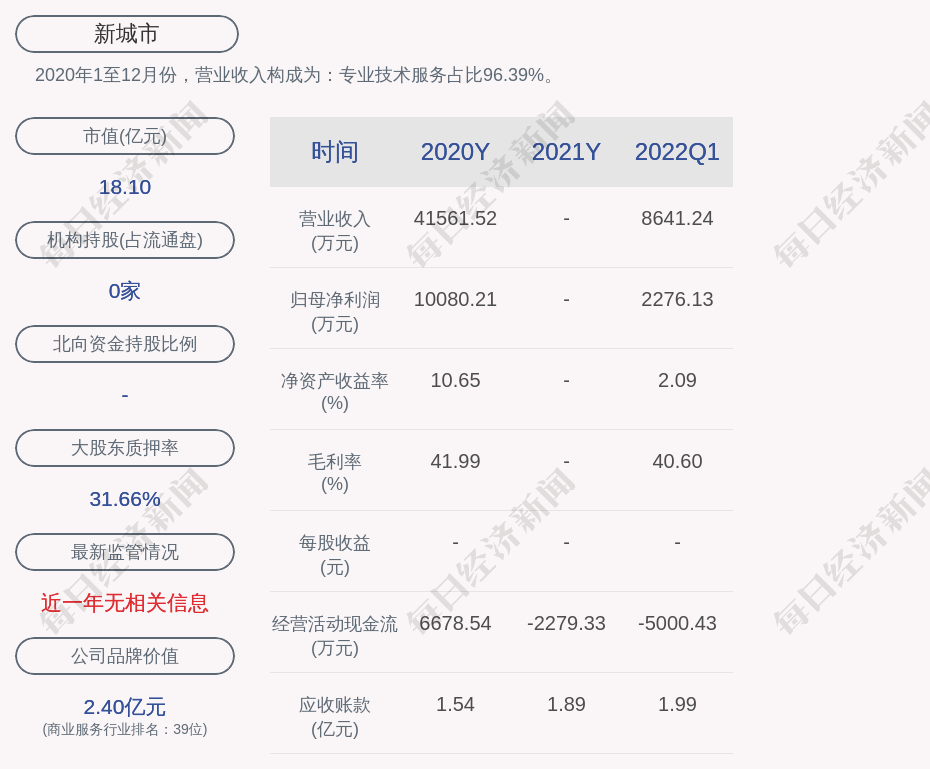Image resolution: width=930 pixels, height=769 pixels.
Task: Select the revenue value 41561.52
Action: click(x=455, y=218)
